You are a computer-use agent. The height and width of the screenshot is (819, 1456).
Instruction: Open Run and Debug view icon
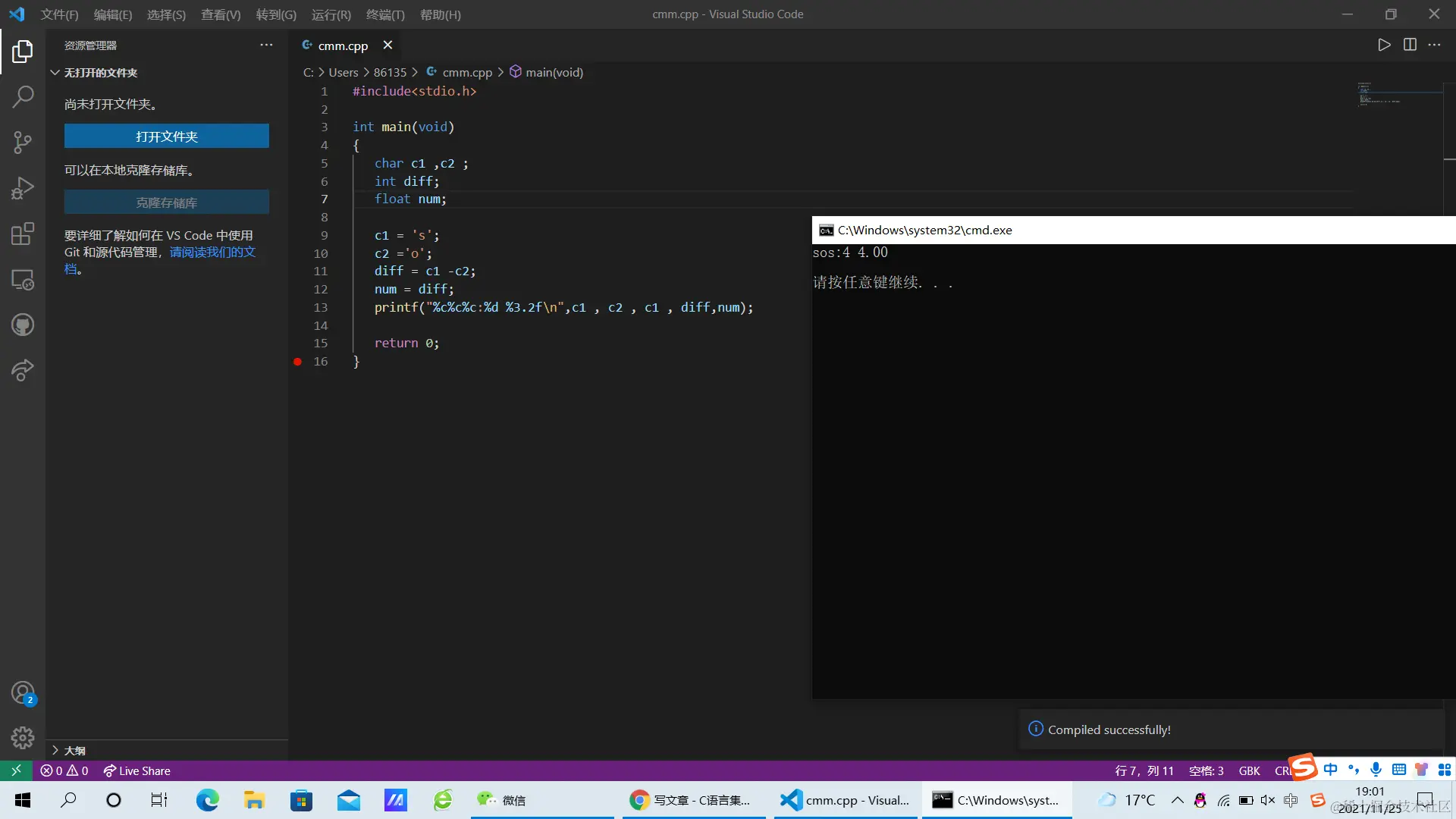(x=23, y=188)
